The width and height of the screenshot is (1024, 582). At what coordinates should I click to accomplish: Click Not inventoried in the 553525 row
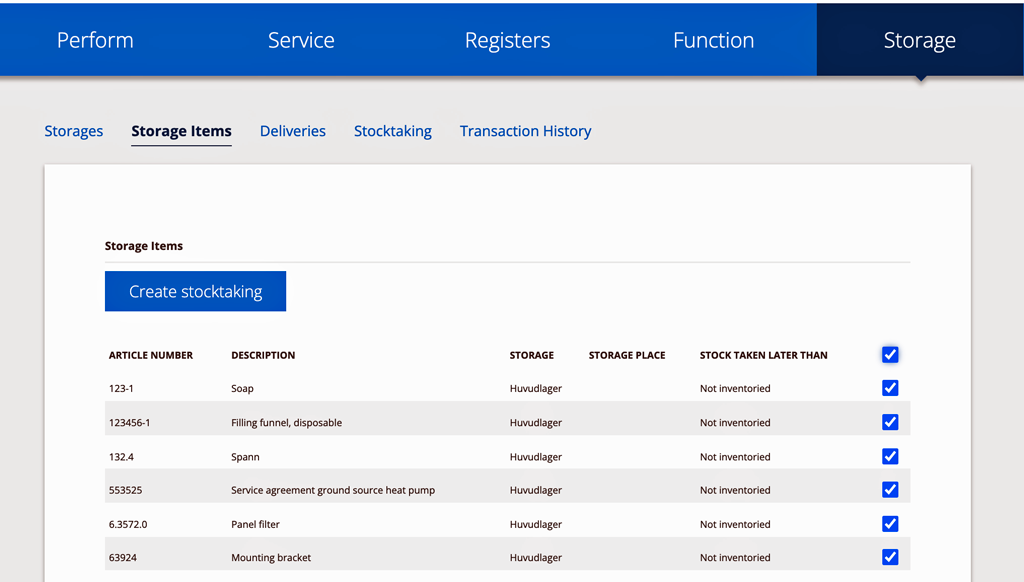pyautogui.click(x=735, y=490)
